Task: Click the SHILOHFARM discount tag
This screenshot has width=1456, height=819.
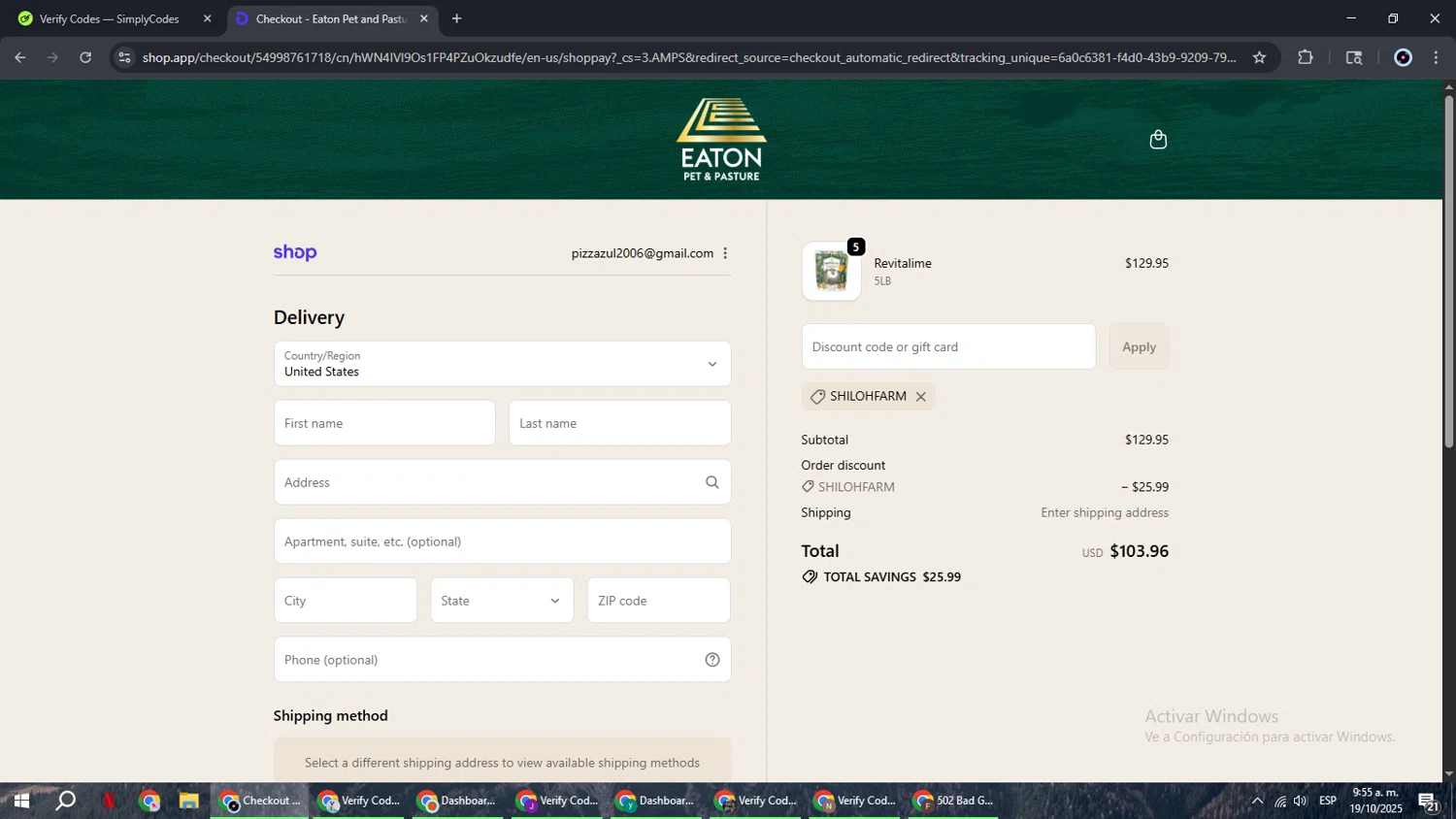Action: 868,397
